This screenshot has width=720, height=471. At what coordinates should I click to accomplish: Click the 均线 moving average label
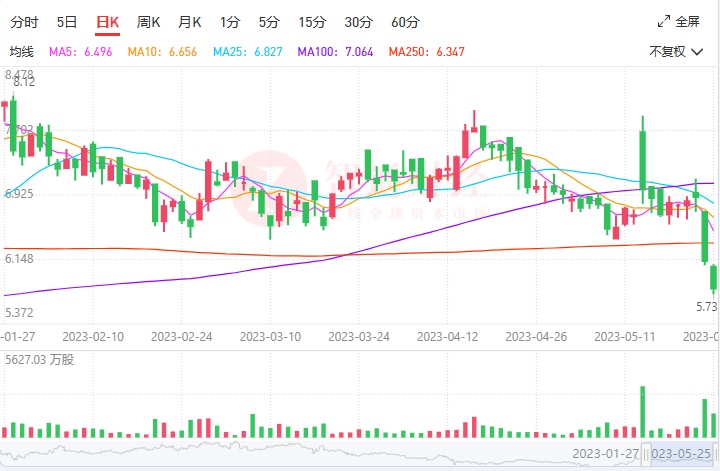[22, 51]
